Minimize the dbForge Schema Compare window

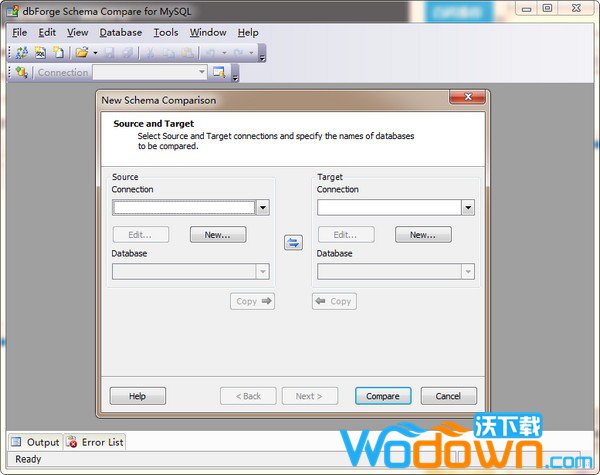click(x=527, y=8)
